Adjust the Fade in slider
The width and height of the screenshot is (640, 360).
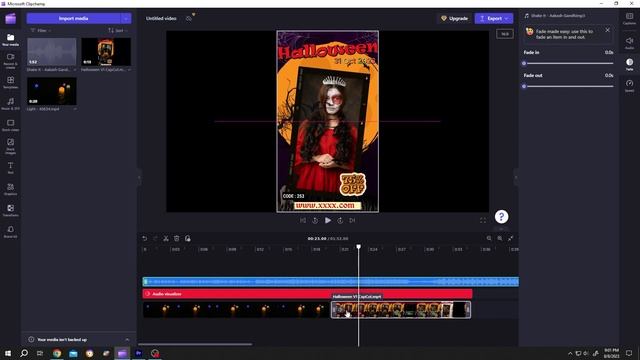coord(569,63)
